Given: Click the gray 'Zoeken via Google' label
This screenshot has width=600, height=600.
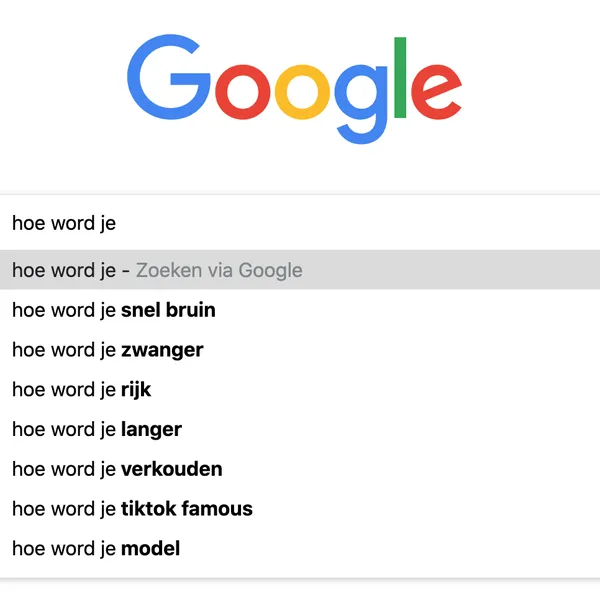Looking at the screenshot, I should [219, 270].
